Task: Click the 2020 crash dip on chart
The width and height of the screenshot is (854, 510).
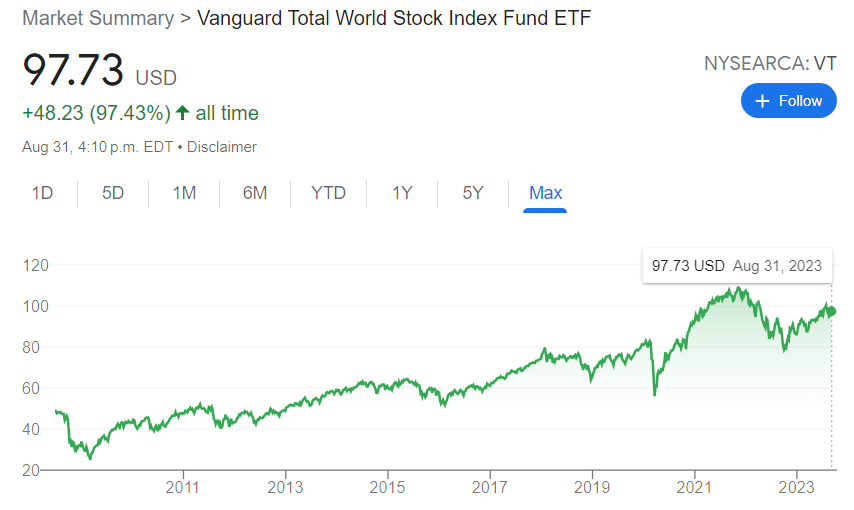Action: pos(654,393)
